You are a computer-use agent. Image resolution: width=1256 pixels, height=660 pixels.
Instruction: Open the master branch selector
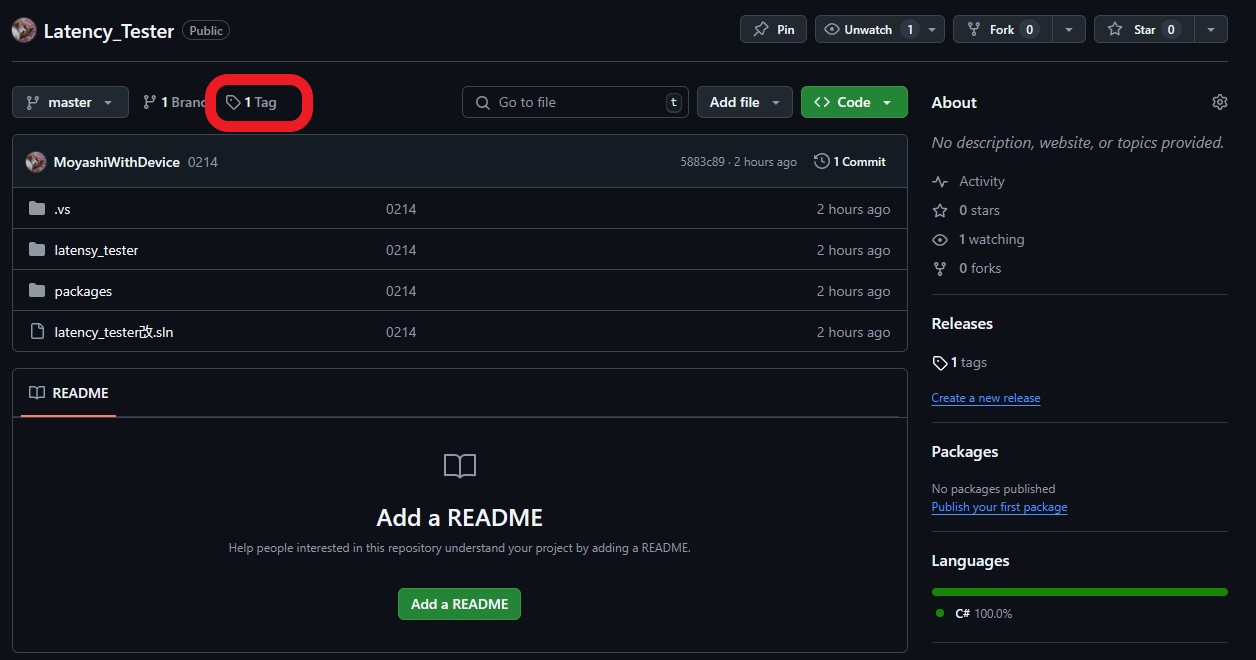pos(70,102)
